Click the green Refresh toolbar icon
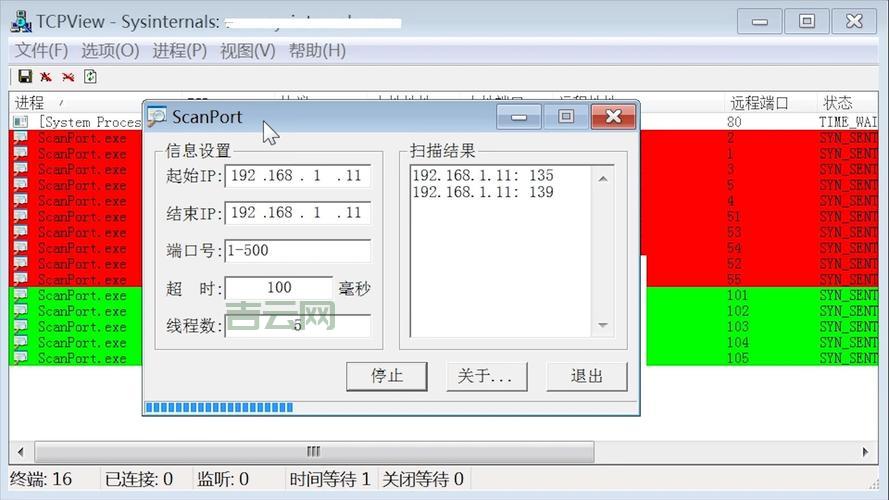The width and height of the screenshot is (889, 500). pyautogui.click(x=90, y=77)
